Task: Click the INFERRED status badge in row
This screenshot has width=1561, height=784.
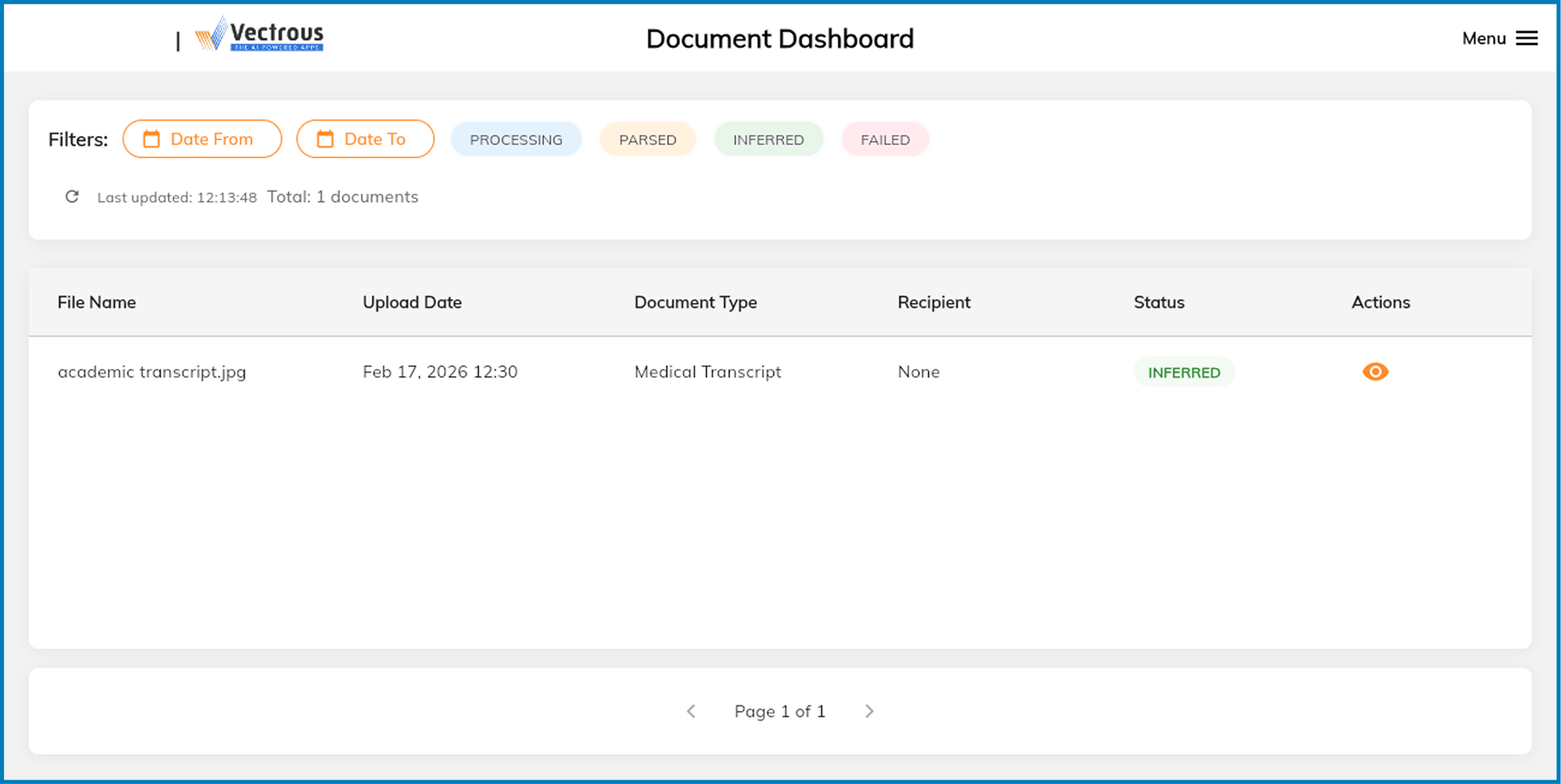Action: tap(1184, 372)
